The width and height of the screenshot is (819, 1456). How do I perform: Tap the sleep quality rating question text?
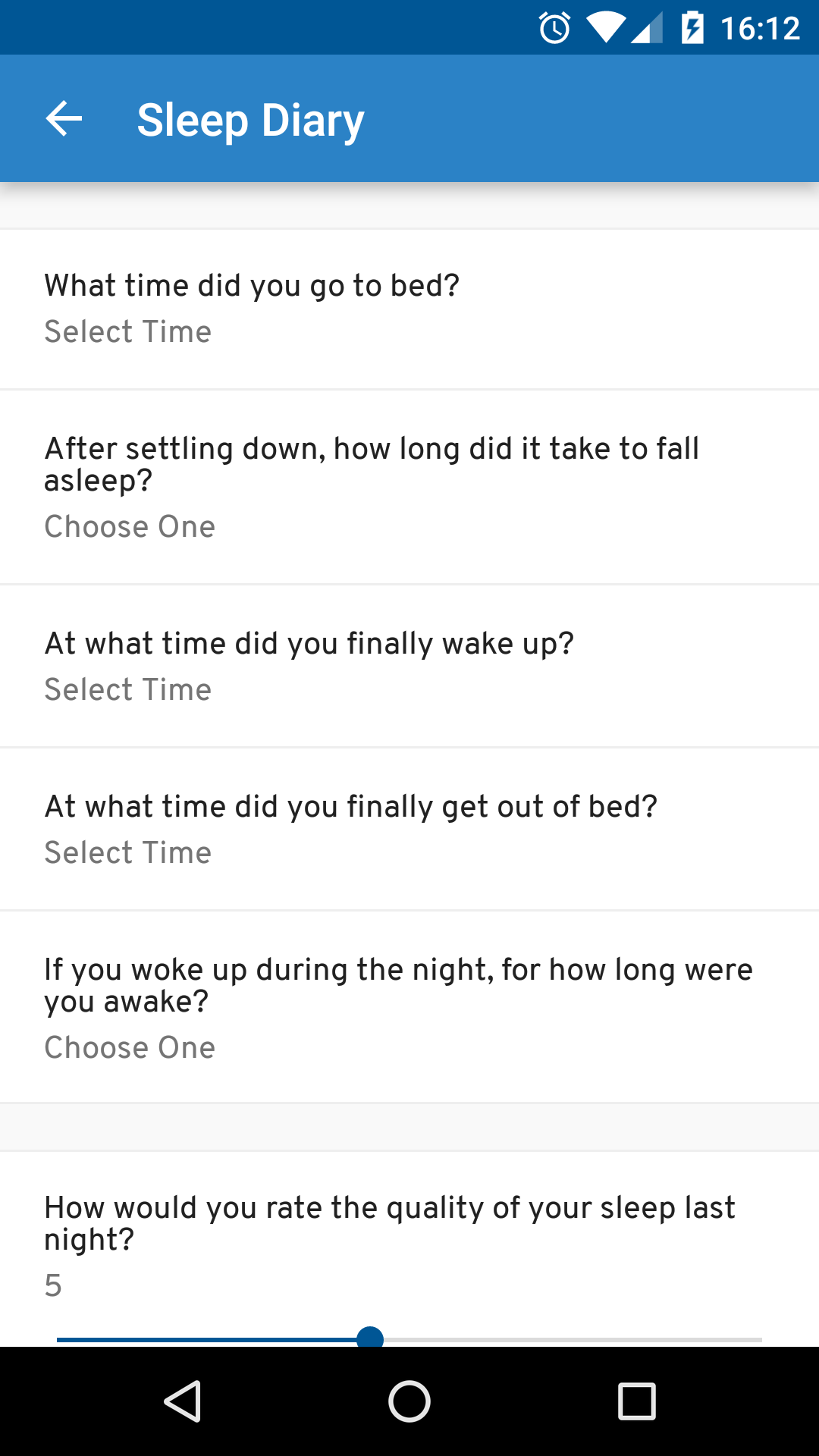click(390, 1222)
